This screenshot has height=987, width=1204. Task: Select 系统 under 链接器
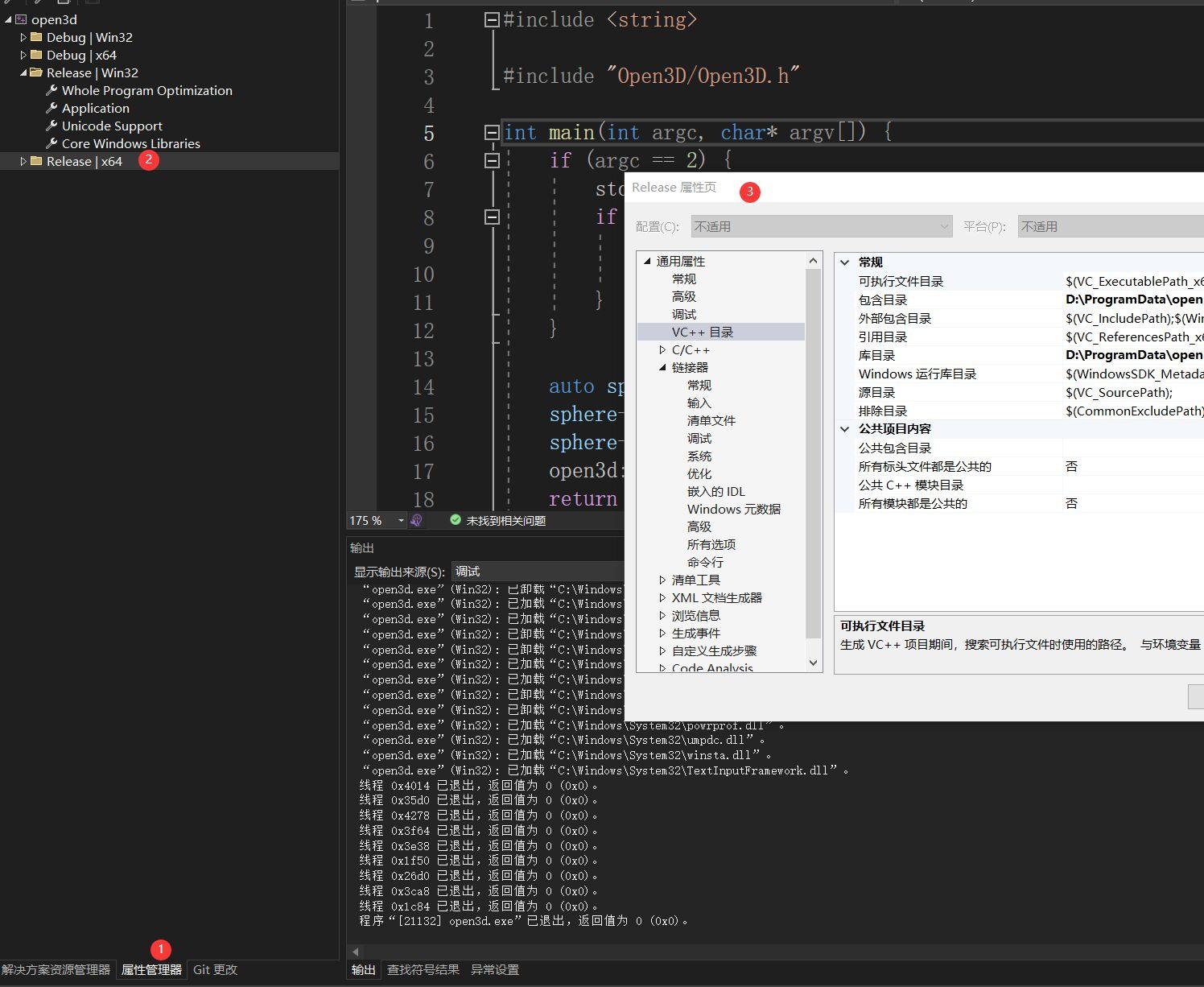(699, 456)
